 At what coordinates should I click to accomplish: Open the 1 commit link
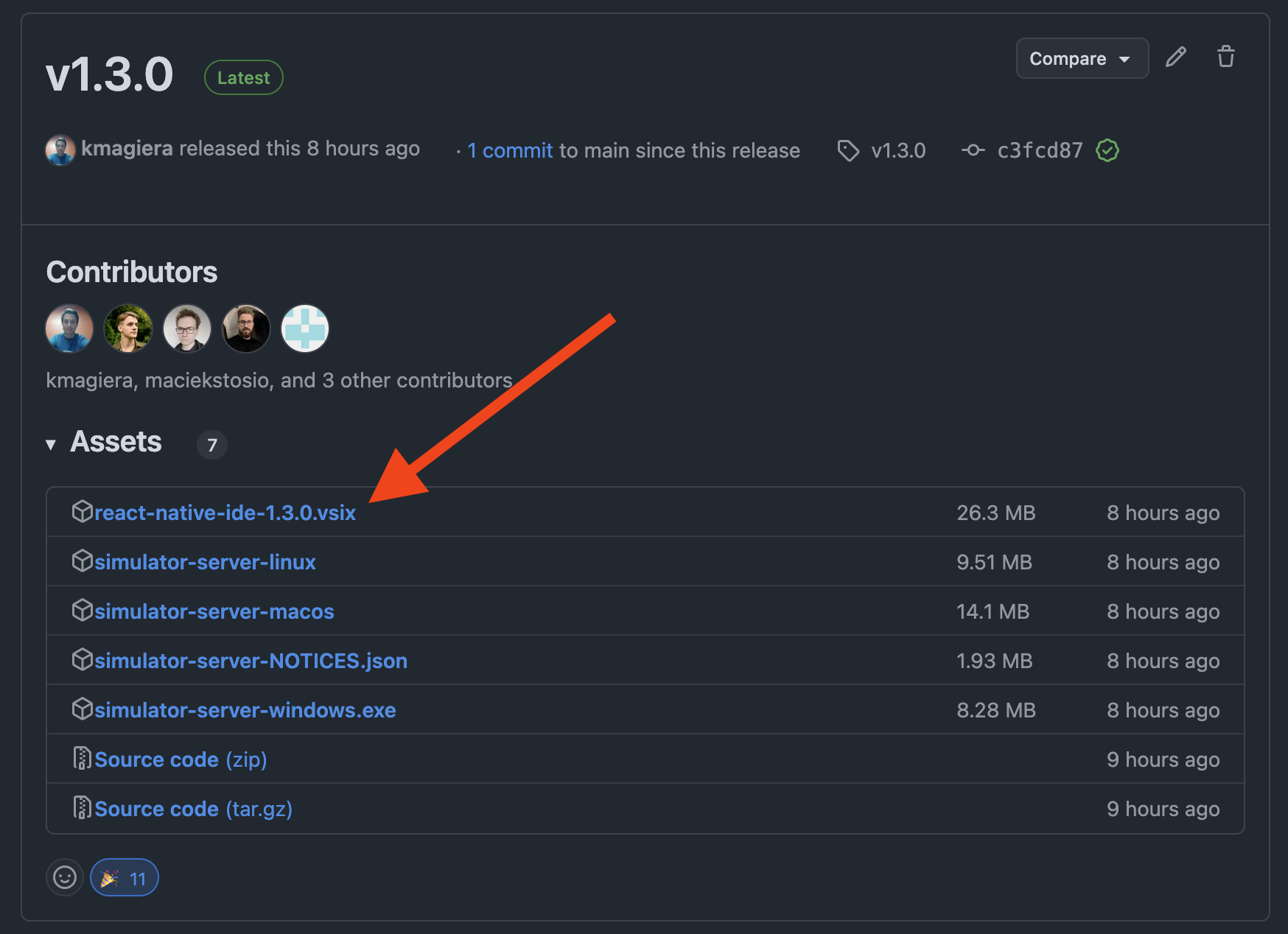[509, 150]
